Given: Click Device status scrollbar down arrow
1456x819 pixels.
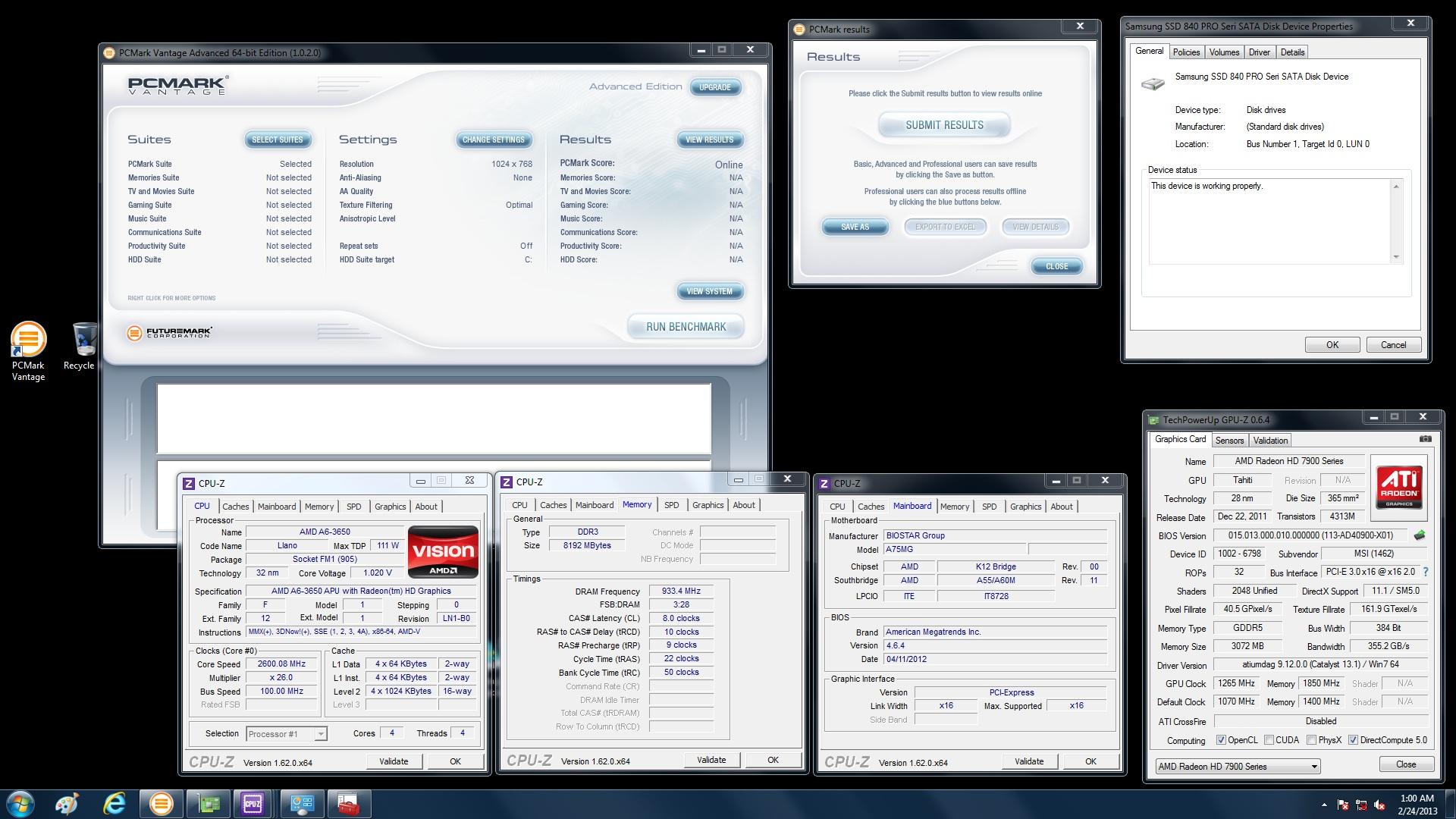Looking at the screenshot, I should pyautogui.click(x=1396, y=257).
